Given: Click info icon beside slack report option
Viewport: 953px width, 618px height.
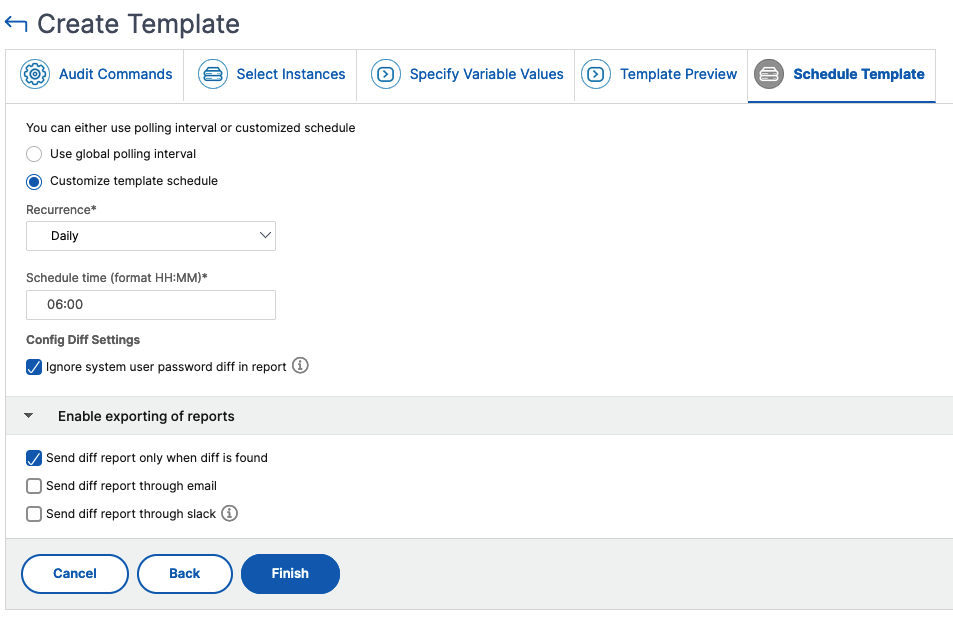Looking at the screenshot, I should [229, 513].
